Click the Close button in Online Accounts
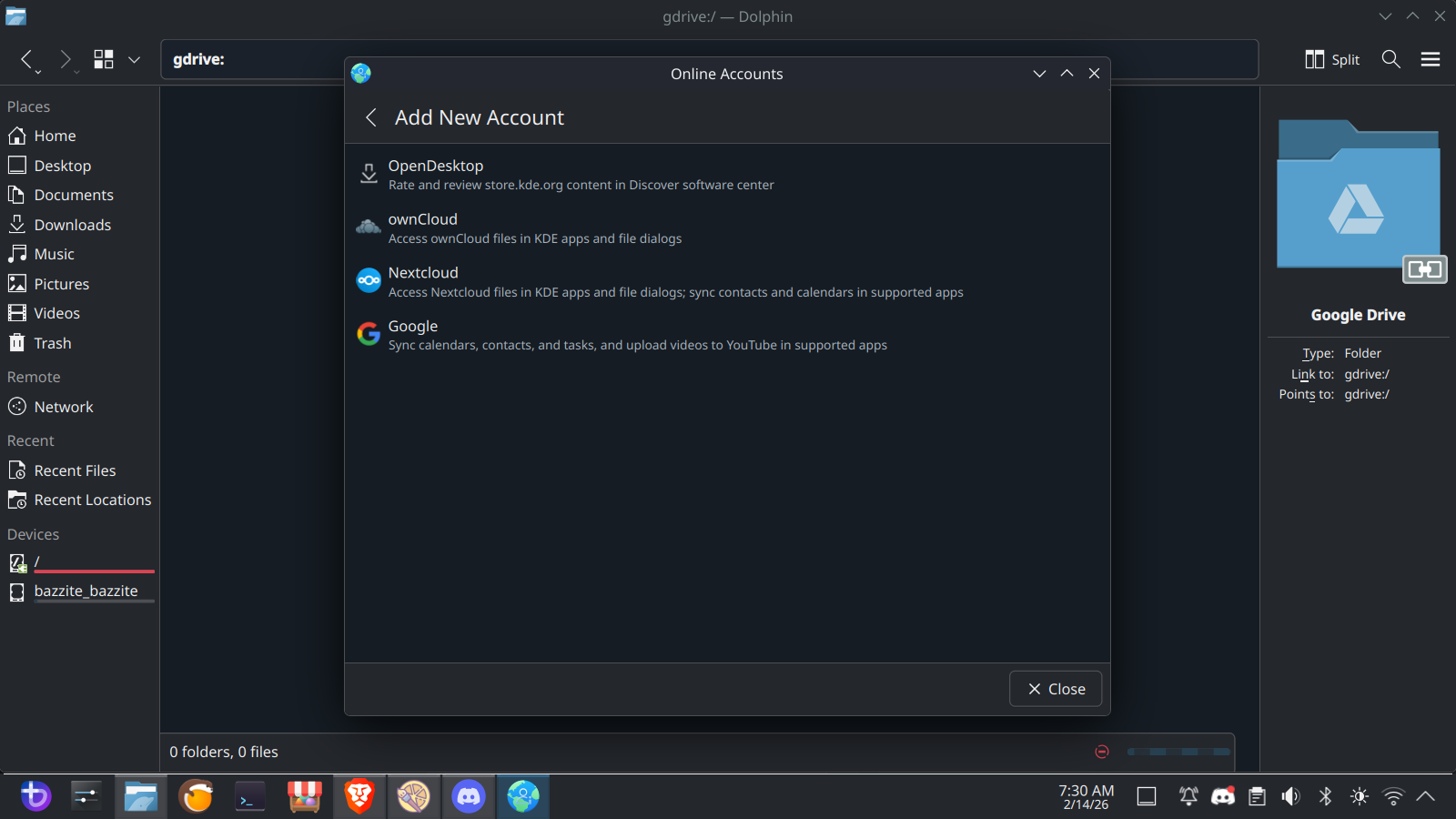1456x819 pixels. click(x=1056, y=689)
